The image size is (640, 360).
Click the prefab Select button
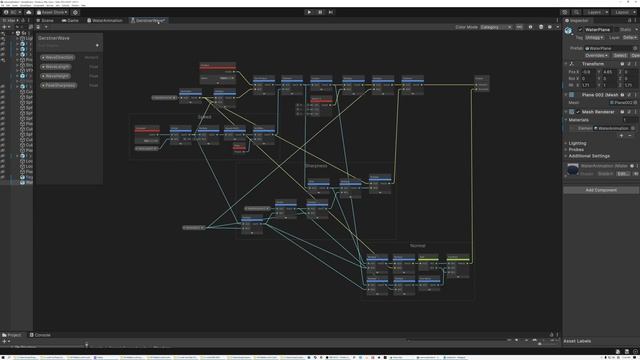point(620,56)
